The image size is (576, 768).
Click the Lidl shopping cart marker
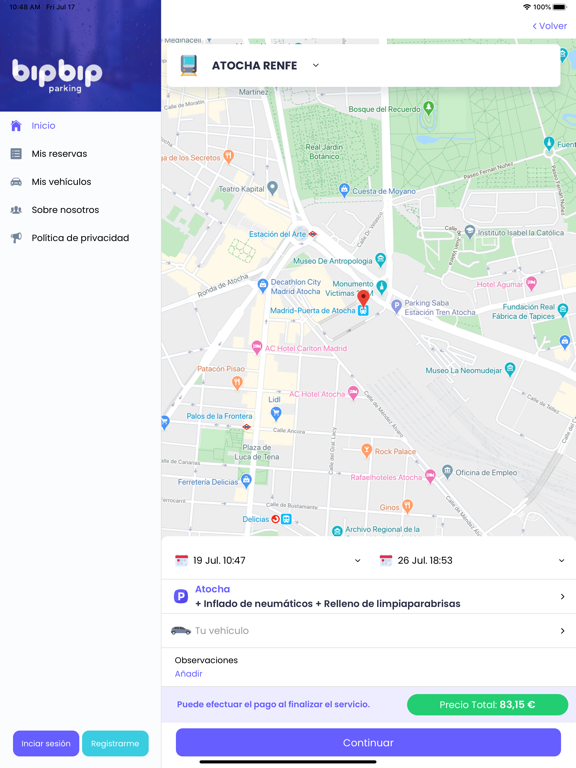point(276,414)
